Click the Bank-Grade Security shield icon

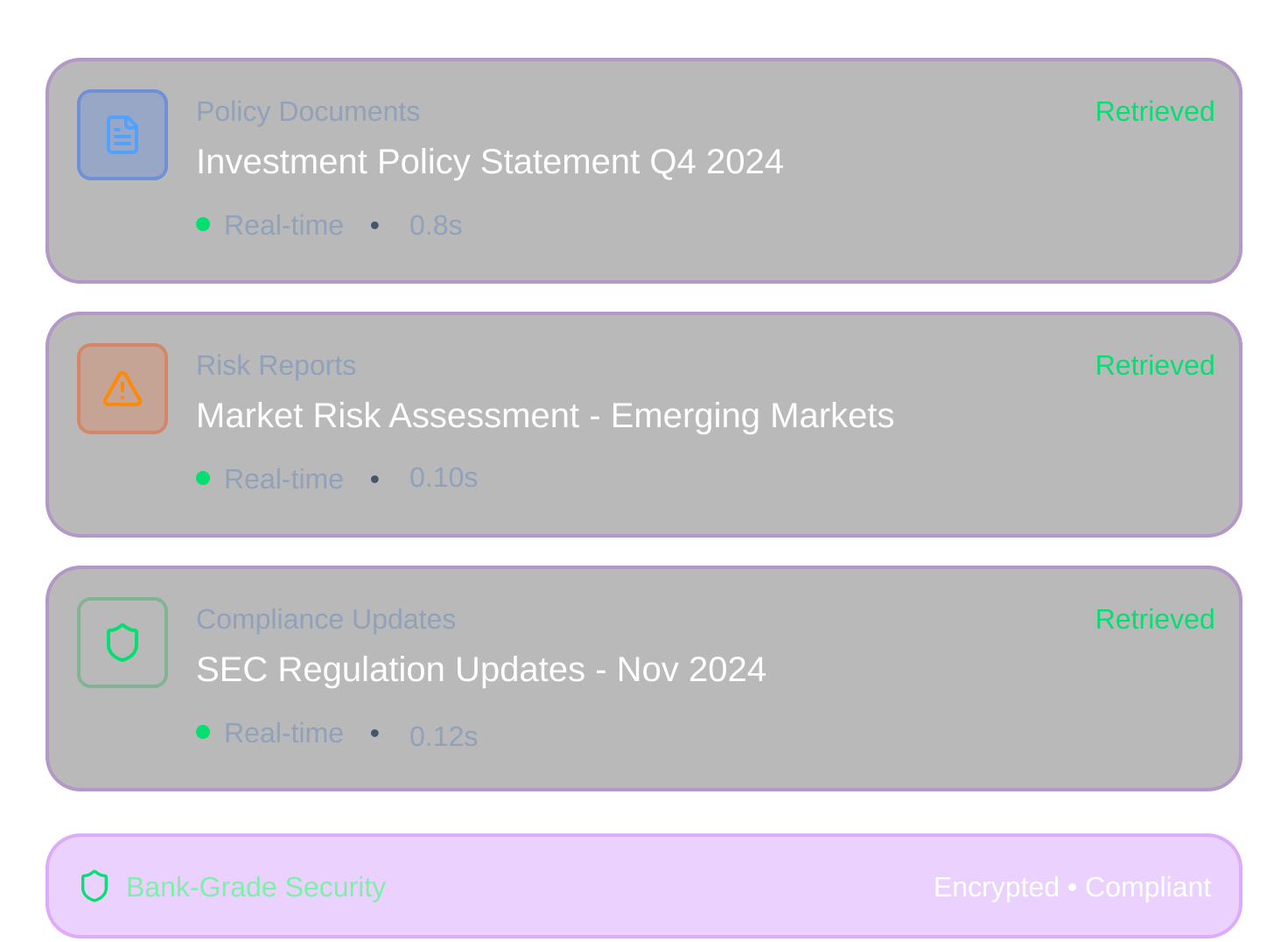pyautogui.click(x=94, y=886)
